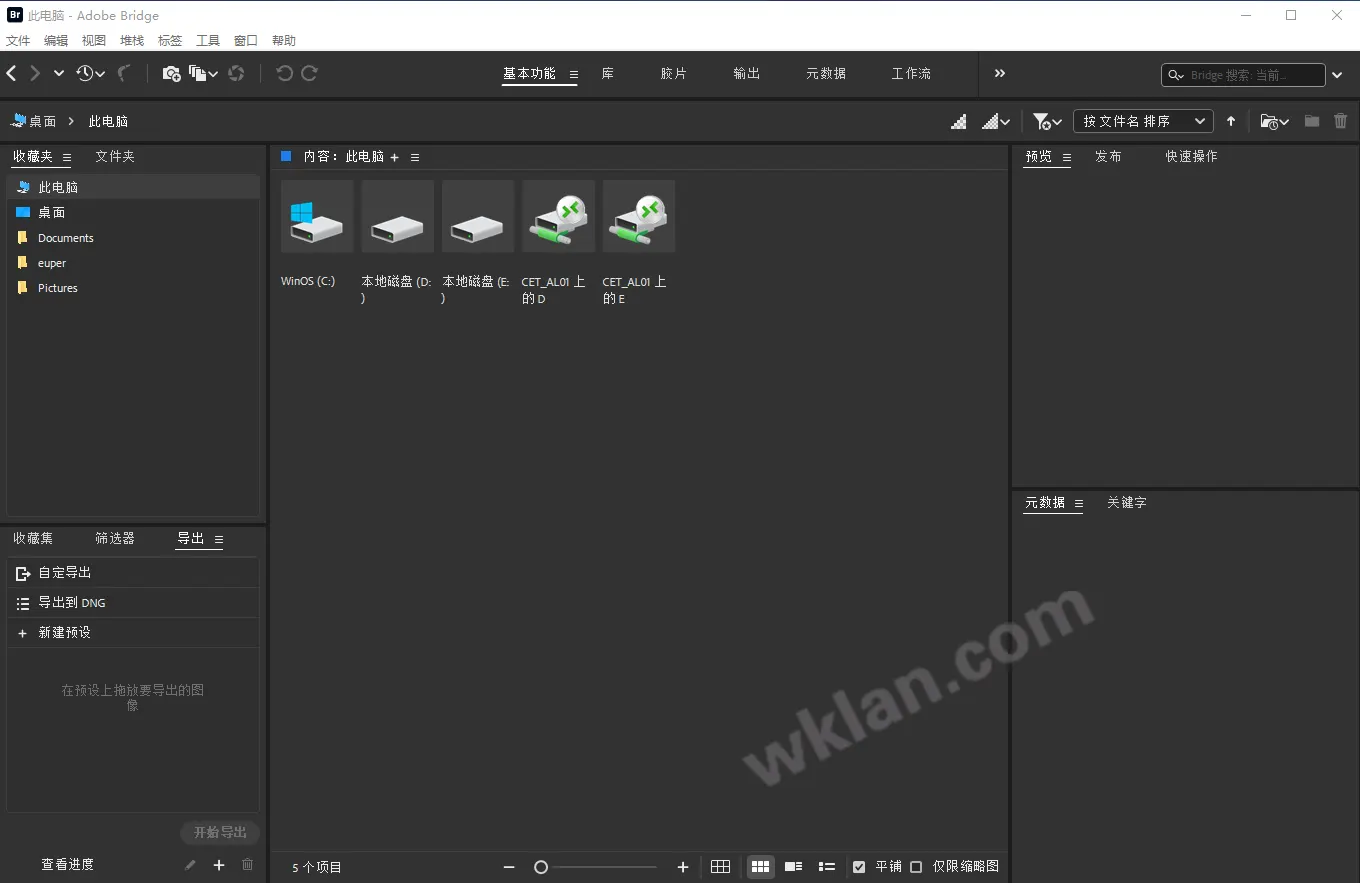Click the thumbnail quality icon in path bar
Image resolution: width=1360 pixels, height=883 pixels.
point(959,121)
